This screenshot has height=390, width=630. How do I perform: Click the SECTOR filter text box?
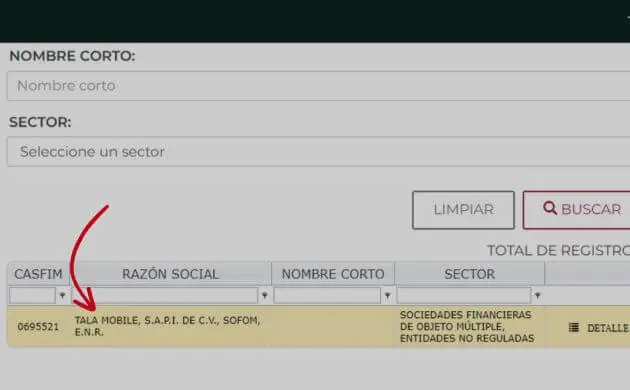coord(464,296)
